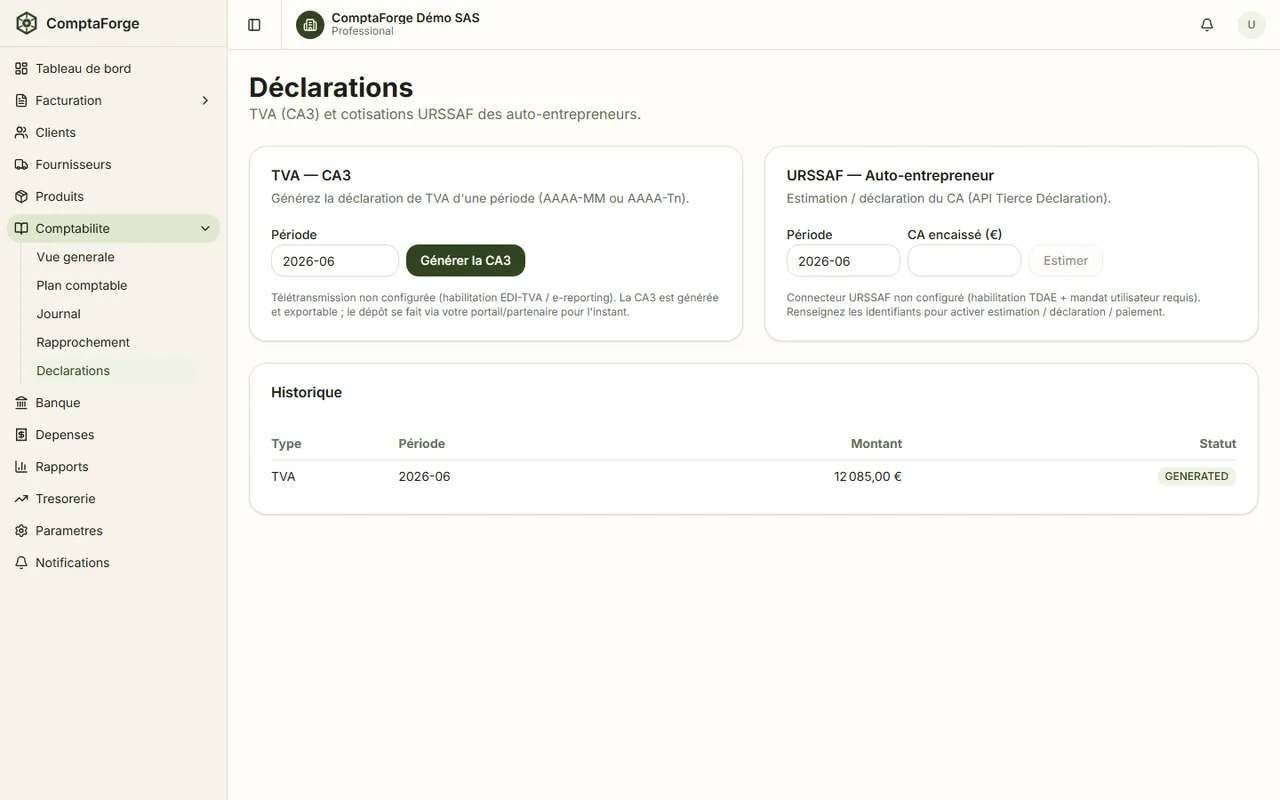Click the Clients people icon
The image size is (1280, 800).
pos(21,132)
